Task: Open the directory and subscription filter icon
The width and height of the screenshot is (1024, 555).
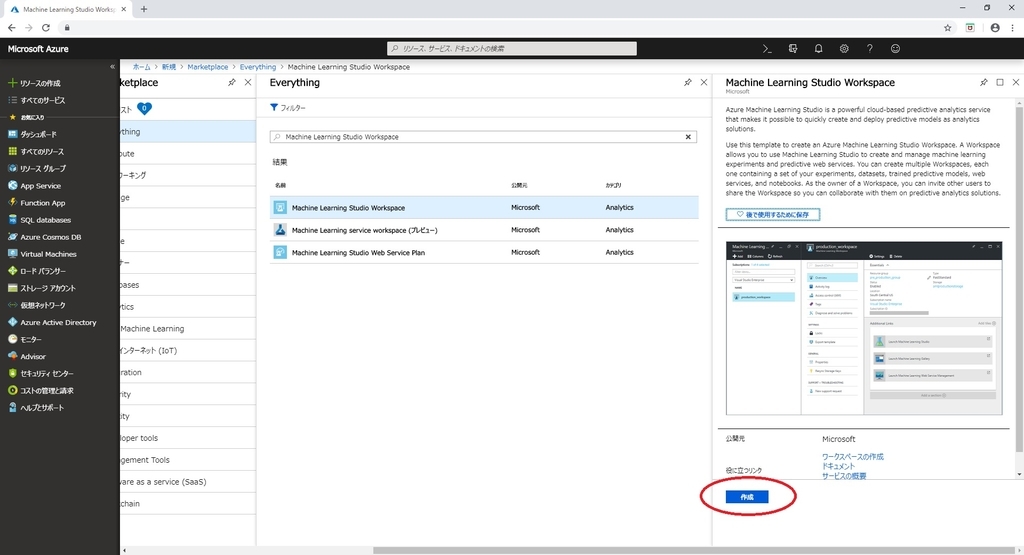Action: pos(793,49)
